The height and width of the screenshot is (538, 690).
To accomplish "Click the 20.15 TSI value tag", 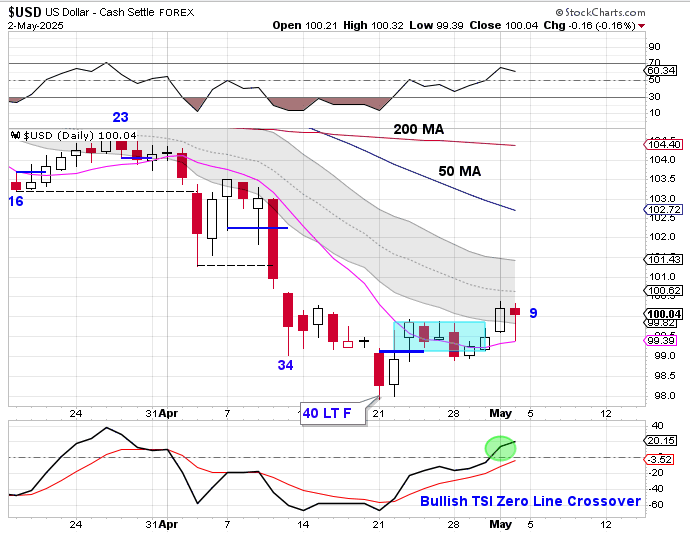I will [x=661, y=440].
